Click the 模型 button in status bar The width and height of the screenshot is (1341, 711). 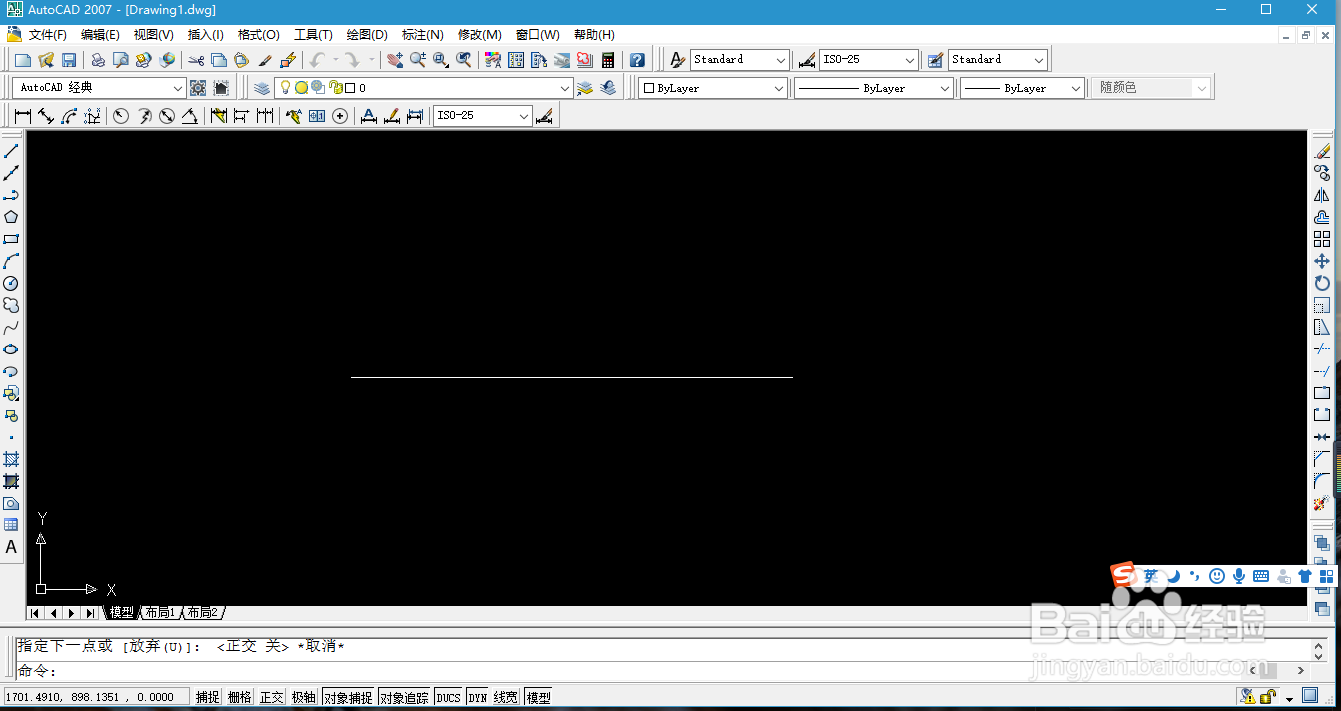coord(538,697)
